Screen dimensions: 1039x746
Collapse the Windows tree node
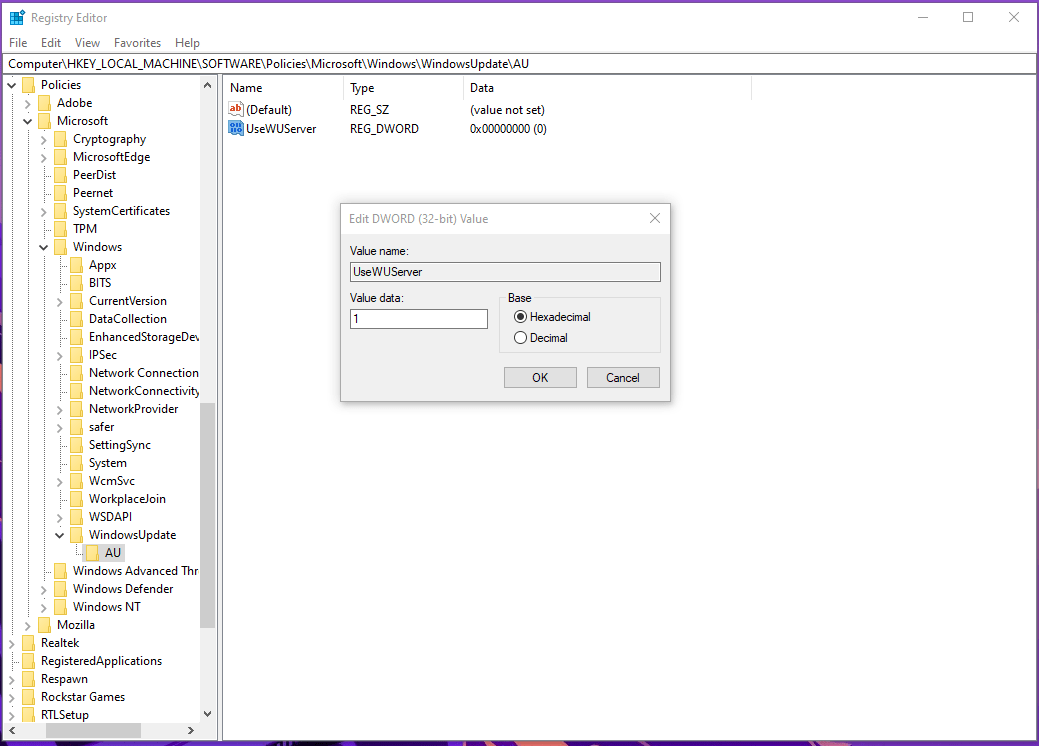[44, 247]
